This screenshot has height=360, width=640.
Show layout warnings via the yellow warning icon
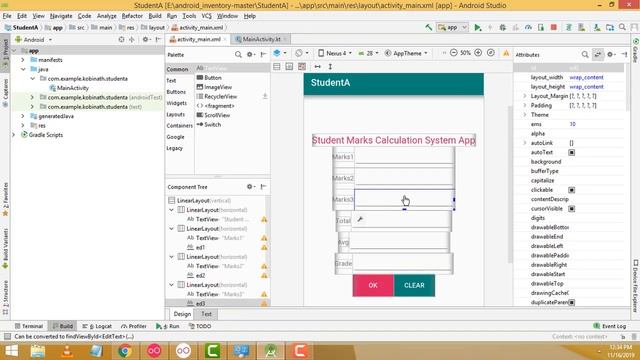pos(506,53)
